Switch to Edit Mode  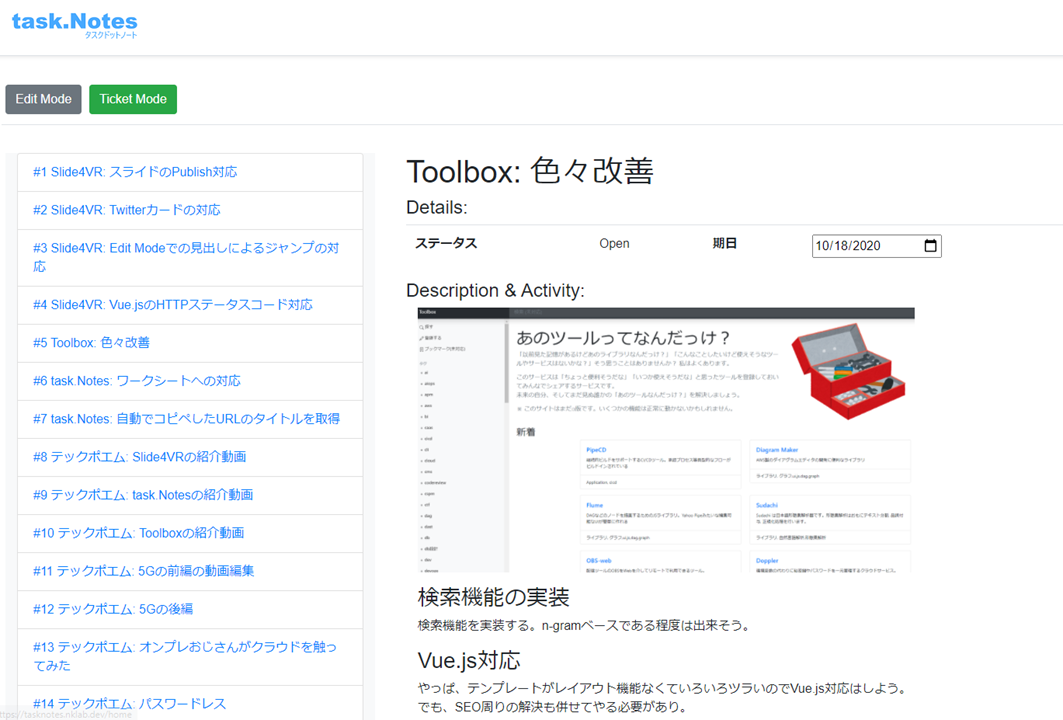tap(43, 99)
